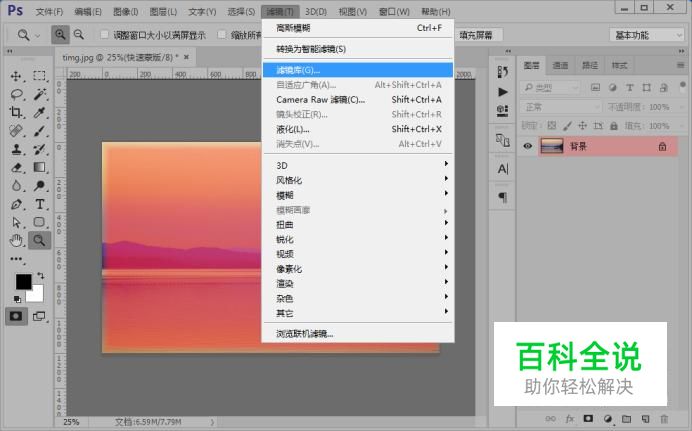Select the Dodge tool
Viewport: 692px width, 431px height.
pyautogui.click(x=39, y=186)
